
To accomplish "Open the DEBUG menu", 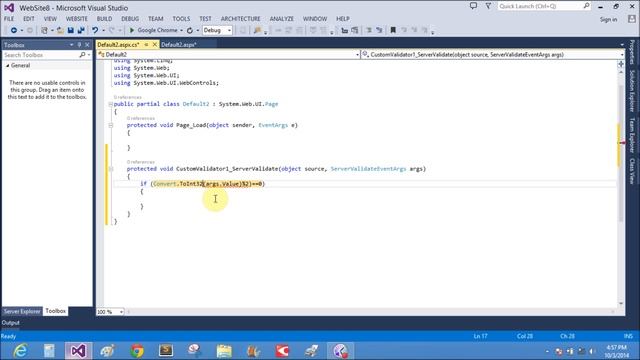I will (x=130, y=19).
